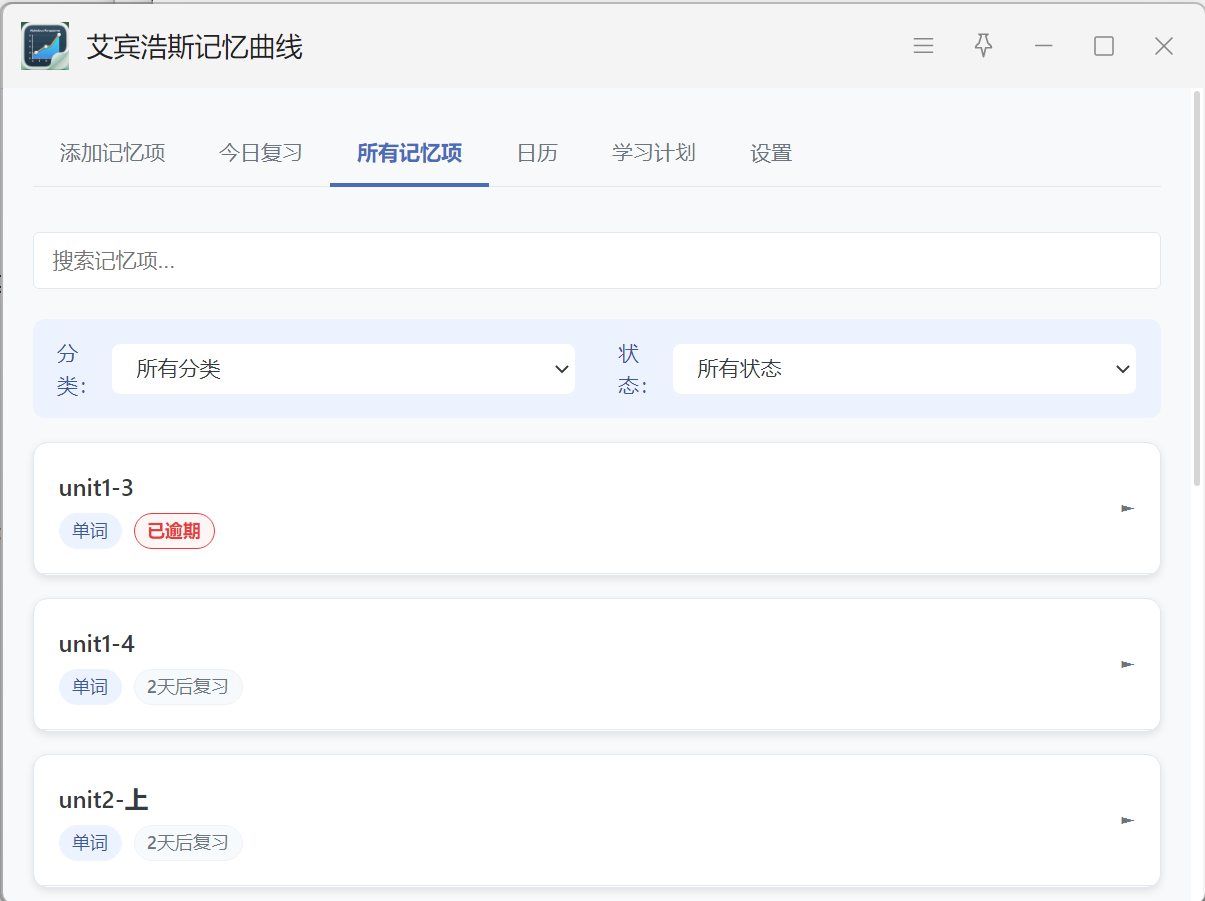1205x901 pixels.
Task: Expand unit1-4 item with its arrow
Action: [1127, 665]
